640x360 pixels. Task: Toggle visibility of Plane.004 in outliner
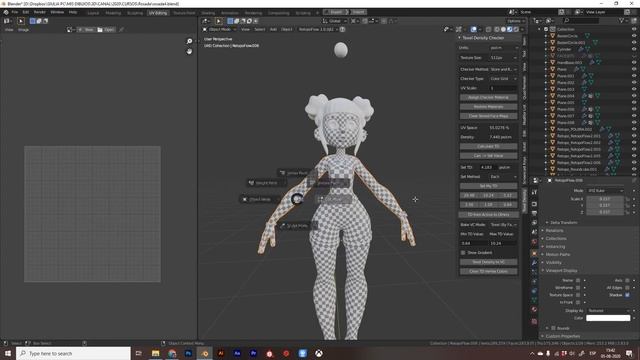pos(634,96)
